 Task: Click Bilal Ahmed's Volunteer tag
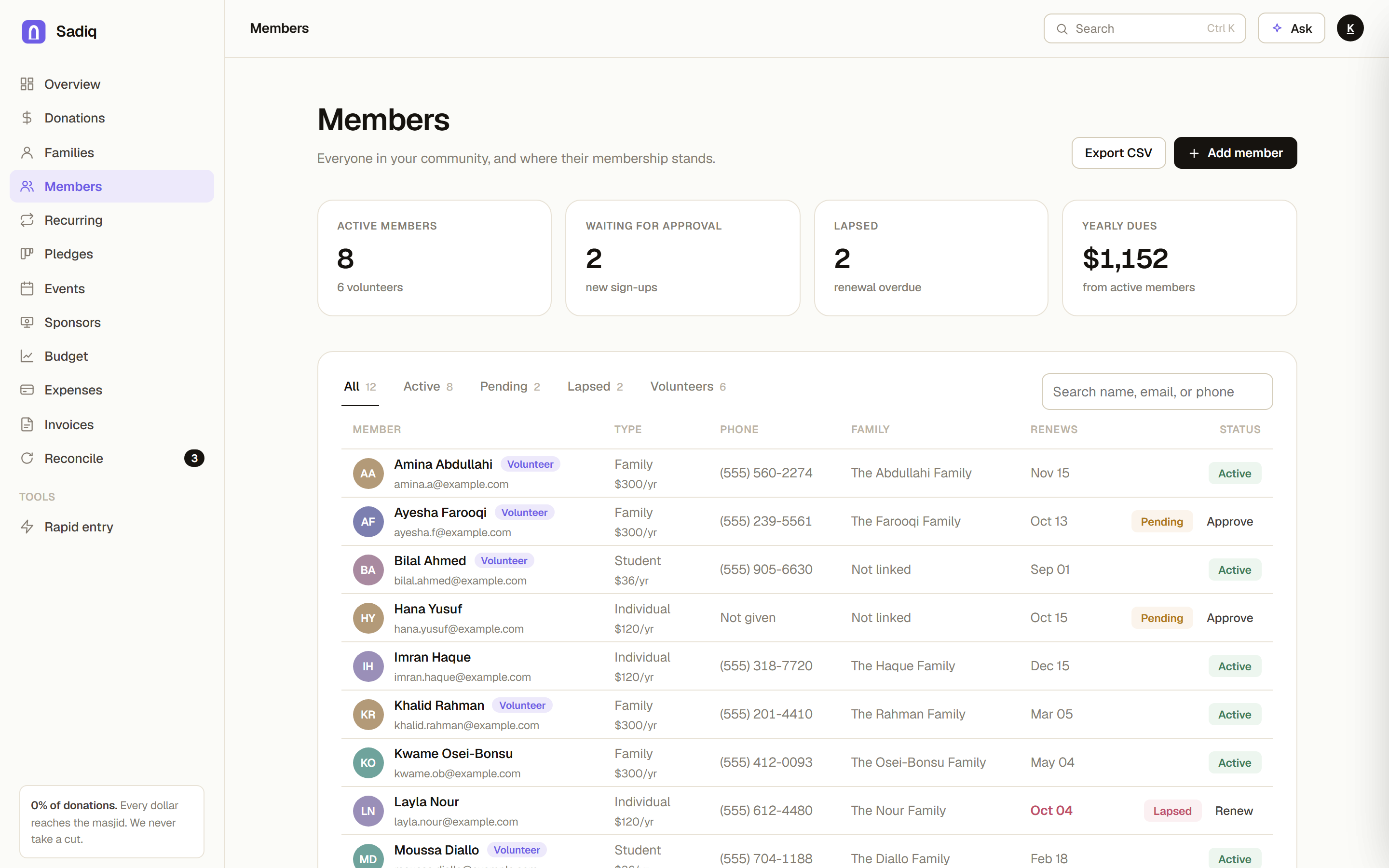[x=504, y=561]
